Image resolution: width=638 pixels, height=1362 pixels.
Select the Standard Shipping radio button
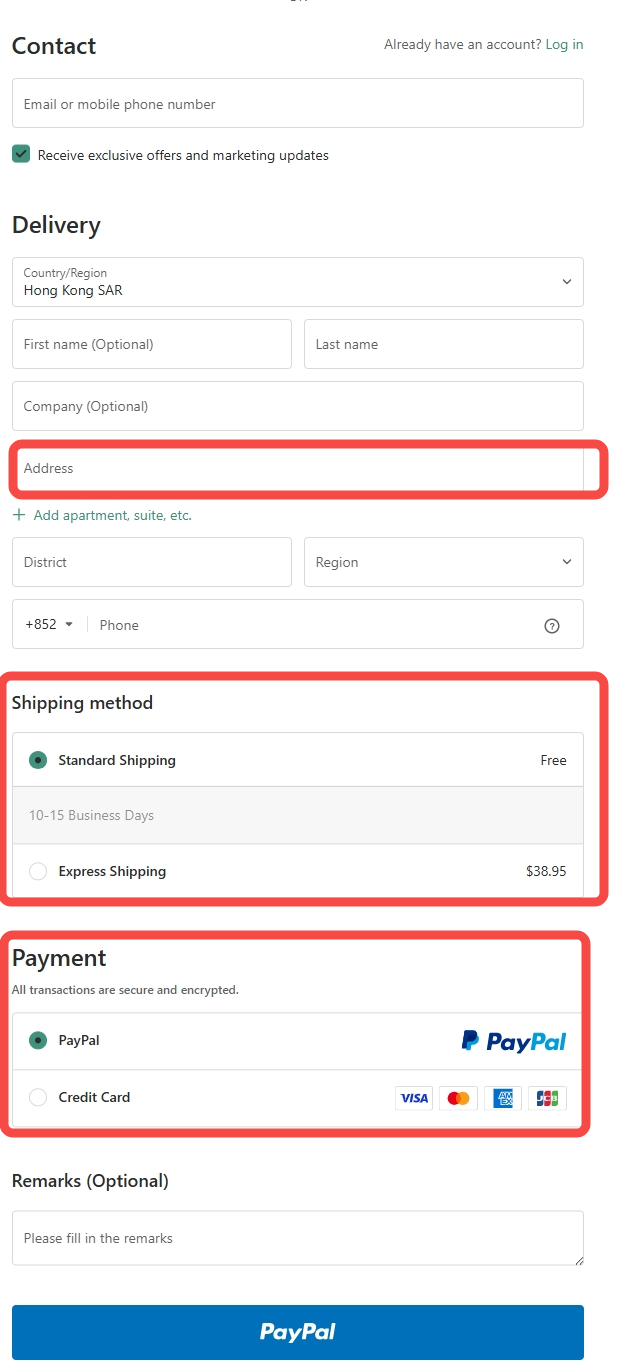pos(38,760)
